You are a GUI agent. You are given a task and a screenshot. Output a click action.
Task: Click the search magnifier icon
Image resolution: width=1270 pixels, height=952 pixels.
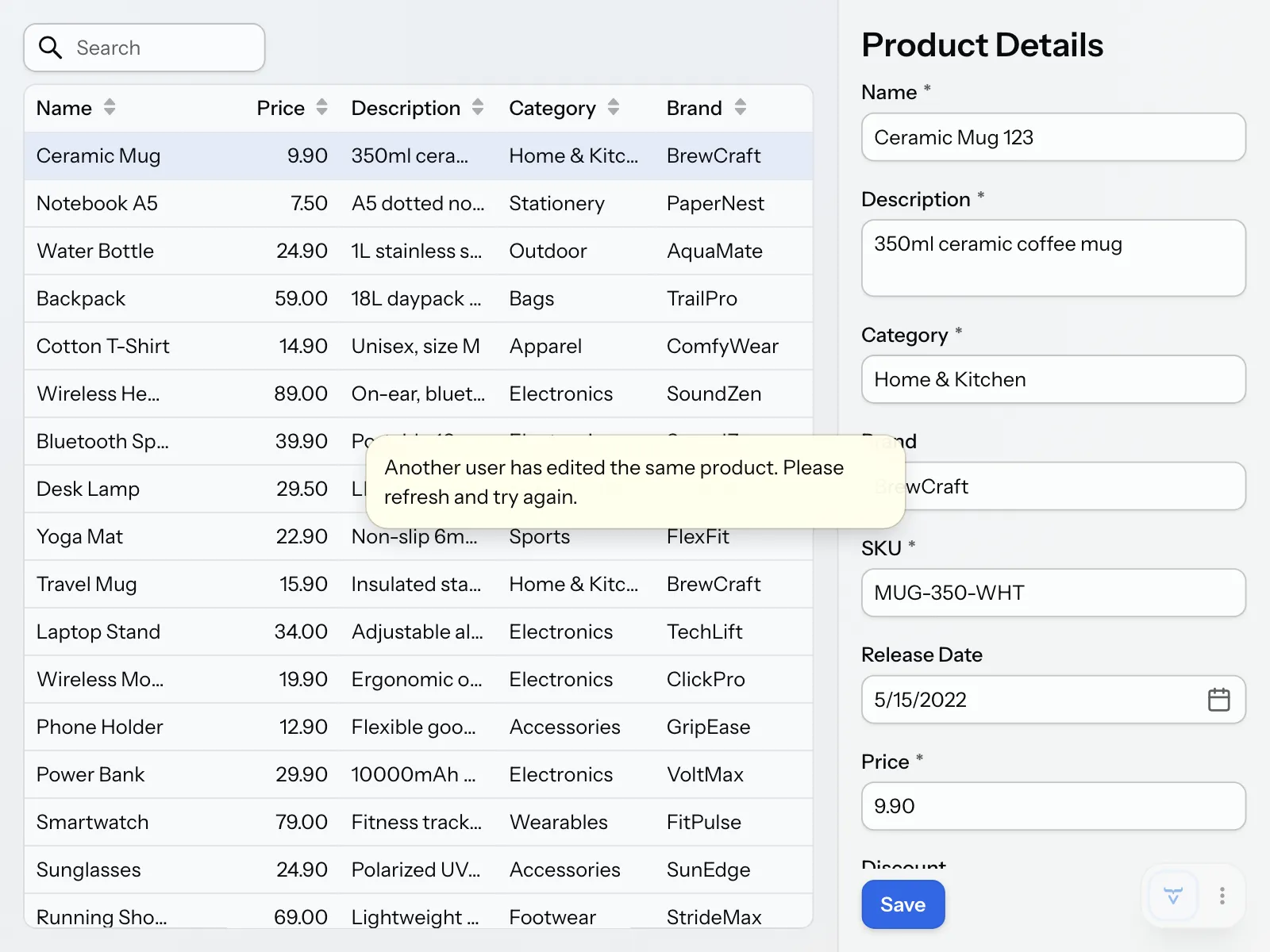tap(50, 48)
